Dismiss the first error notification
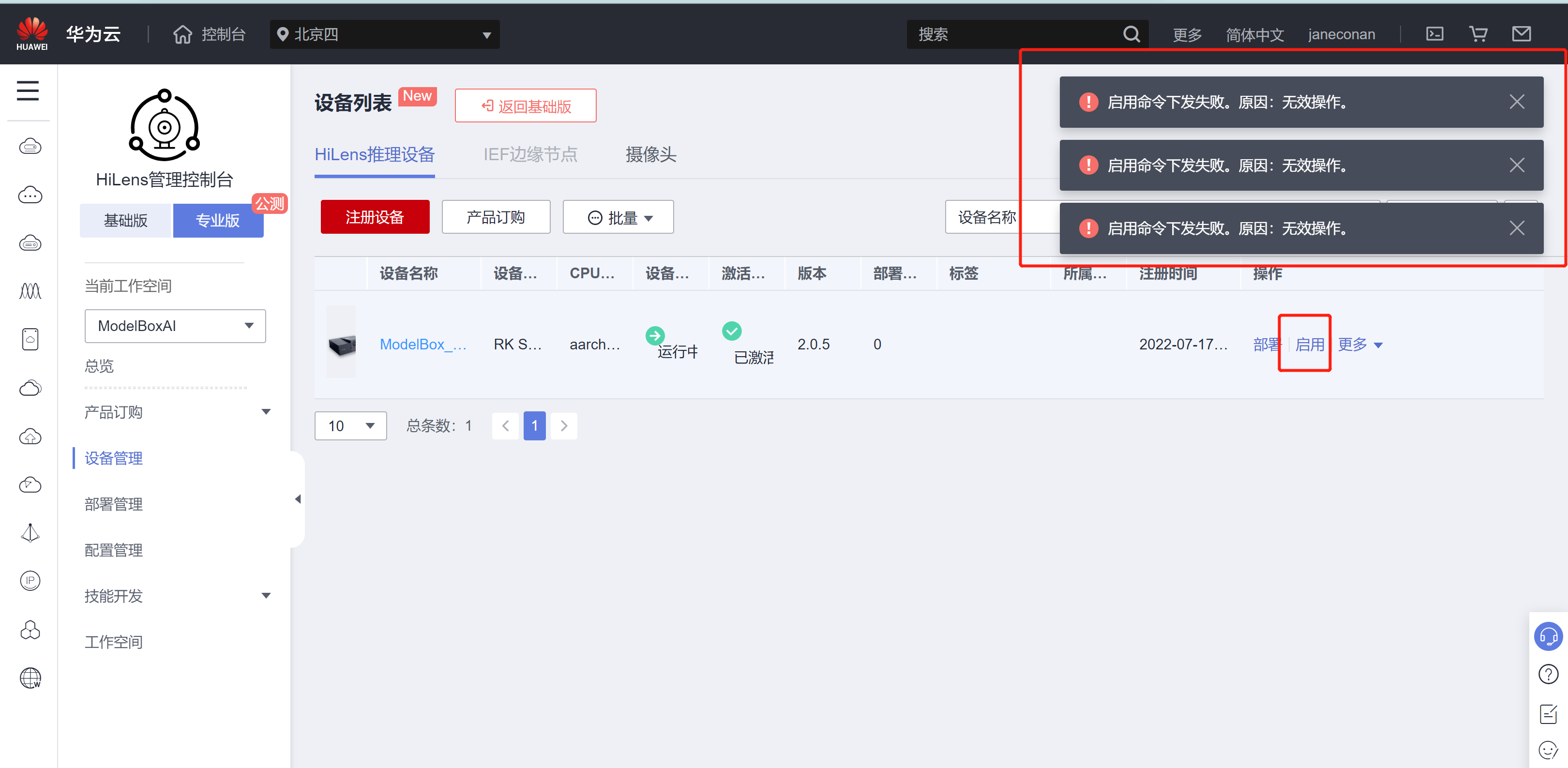The height and width of the screenshot is (768, 1568). tap(1516, 102)
